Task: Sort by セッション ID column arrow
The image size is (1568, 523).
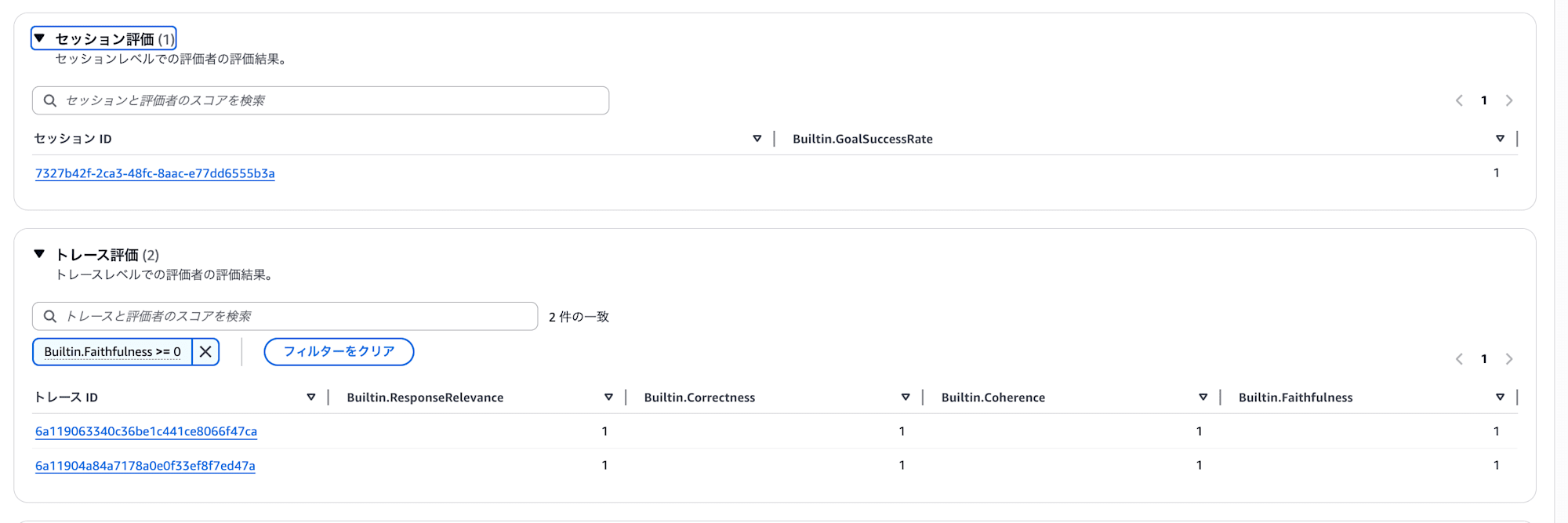Action: tap(757, 139)
